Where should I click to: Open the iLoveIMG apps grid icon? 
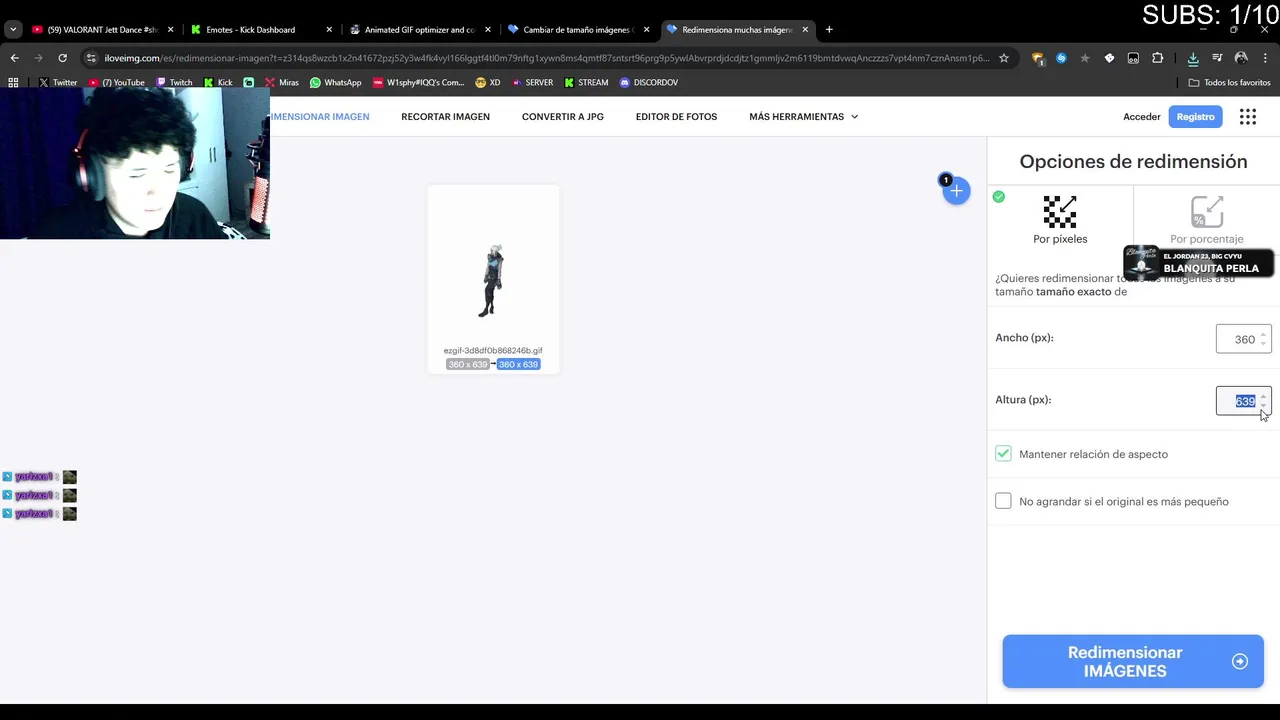coord(1248,117)
